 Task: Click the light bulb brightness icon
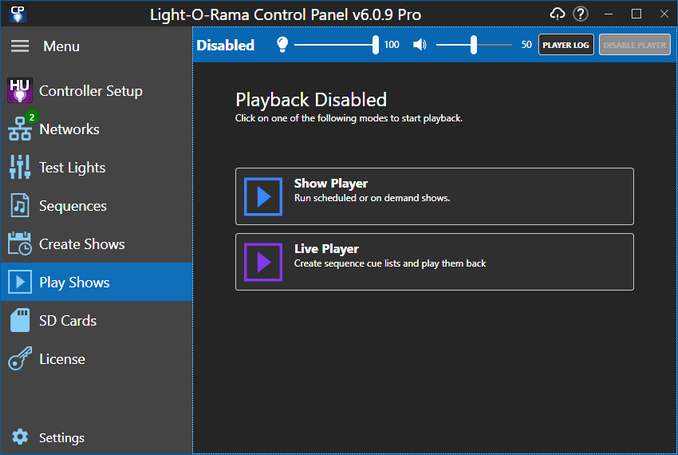(x=282, y=45)
